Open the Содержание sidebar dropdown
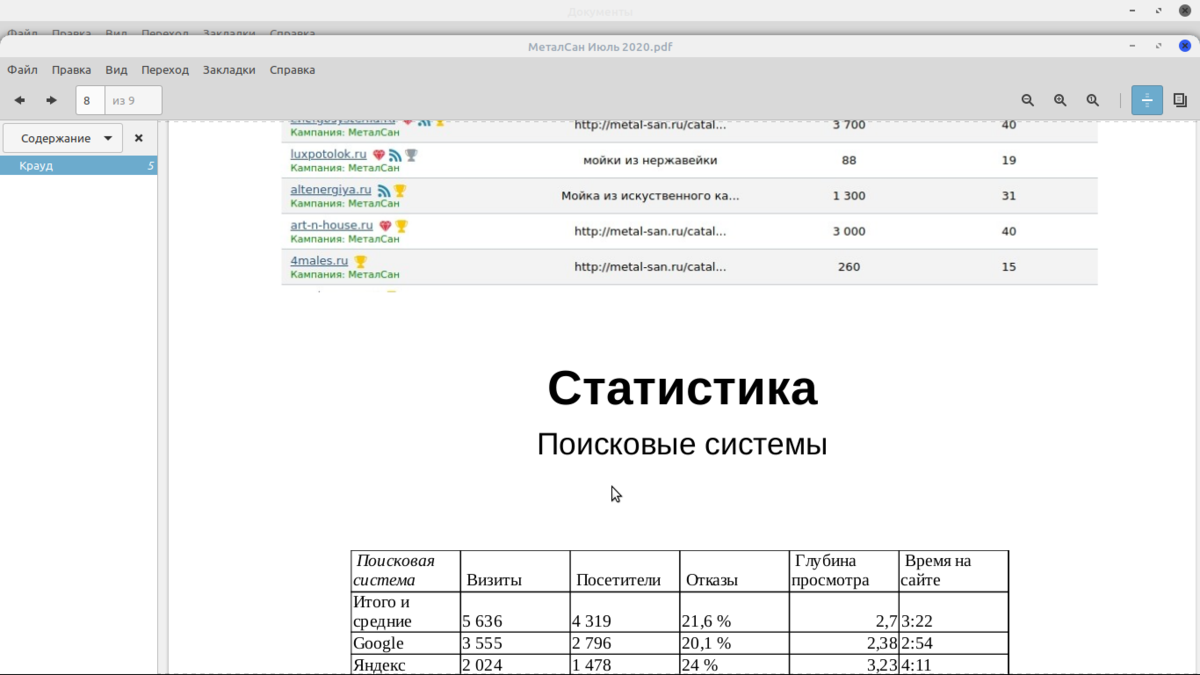The height and width of the screenshot is (675, 1200). [x=63, y=138]
